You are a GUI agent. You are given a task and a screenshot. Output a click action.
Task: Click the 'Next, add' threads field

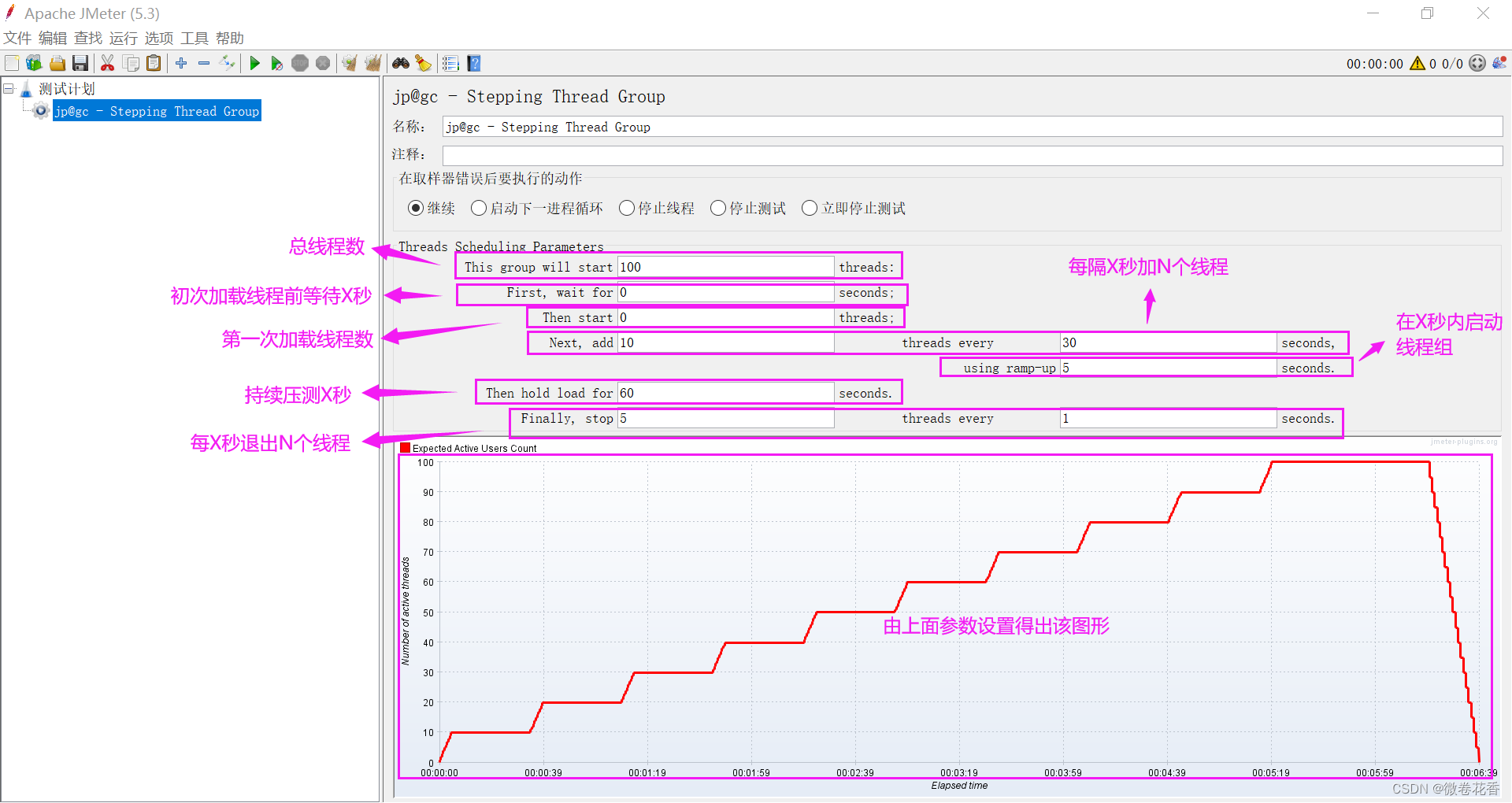(725, 342)
